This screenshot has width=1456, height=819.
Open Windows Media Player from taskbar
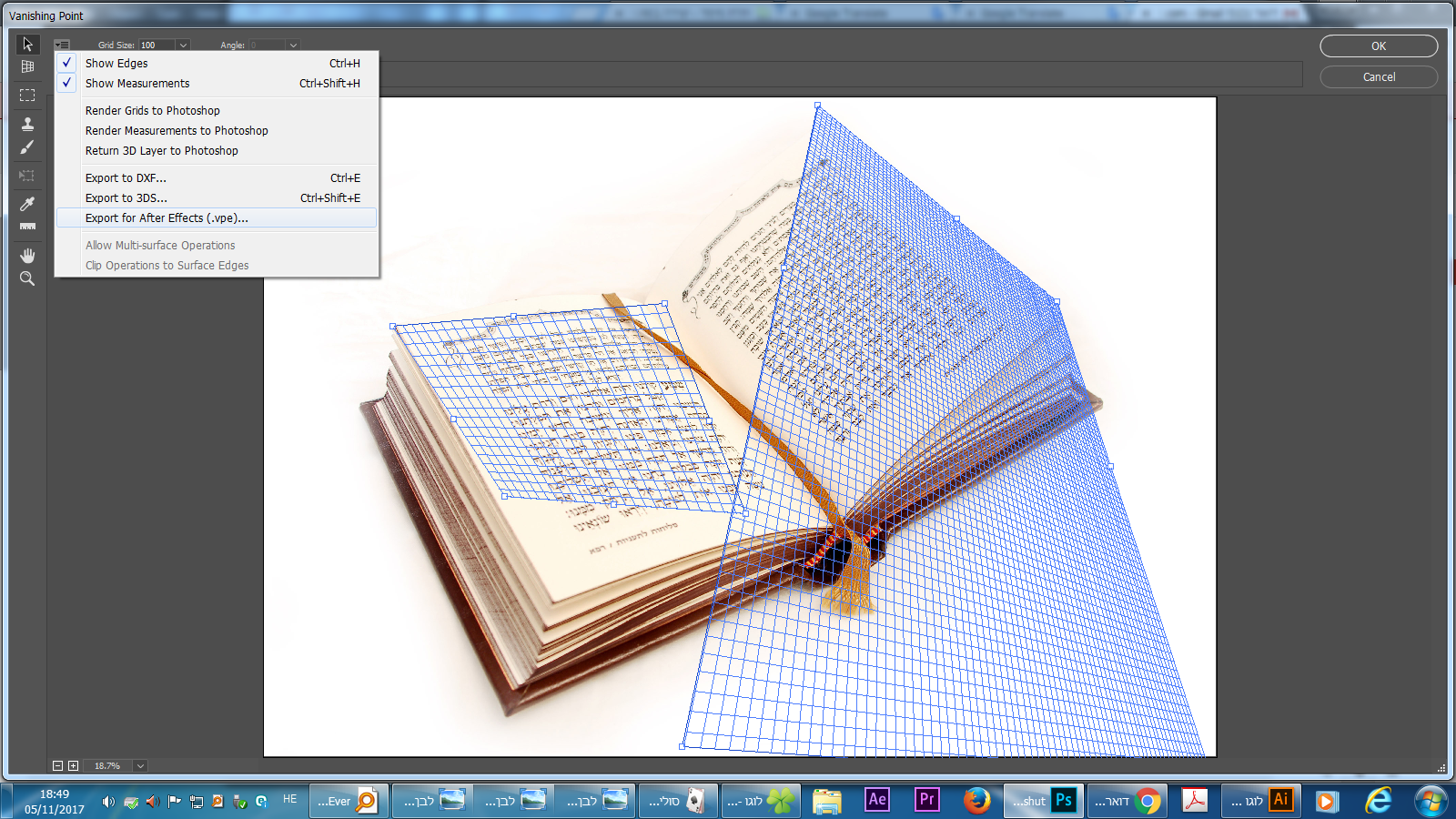pyautogui.click(x=1327, y=801)
